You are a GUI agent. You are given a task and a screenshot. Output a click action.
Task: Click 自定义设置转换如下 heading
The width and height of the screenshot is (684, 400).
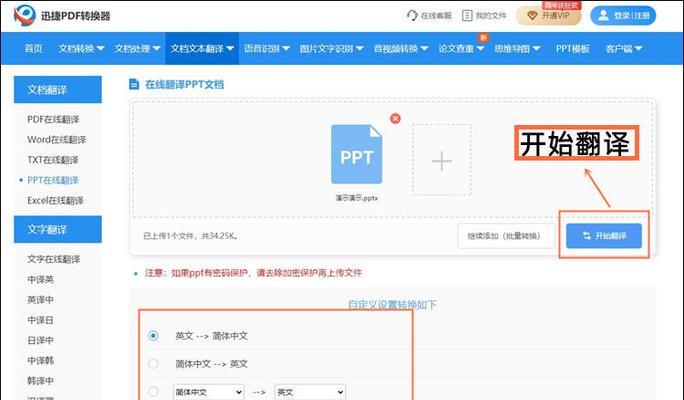(x=392, y=304)
